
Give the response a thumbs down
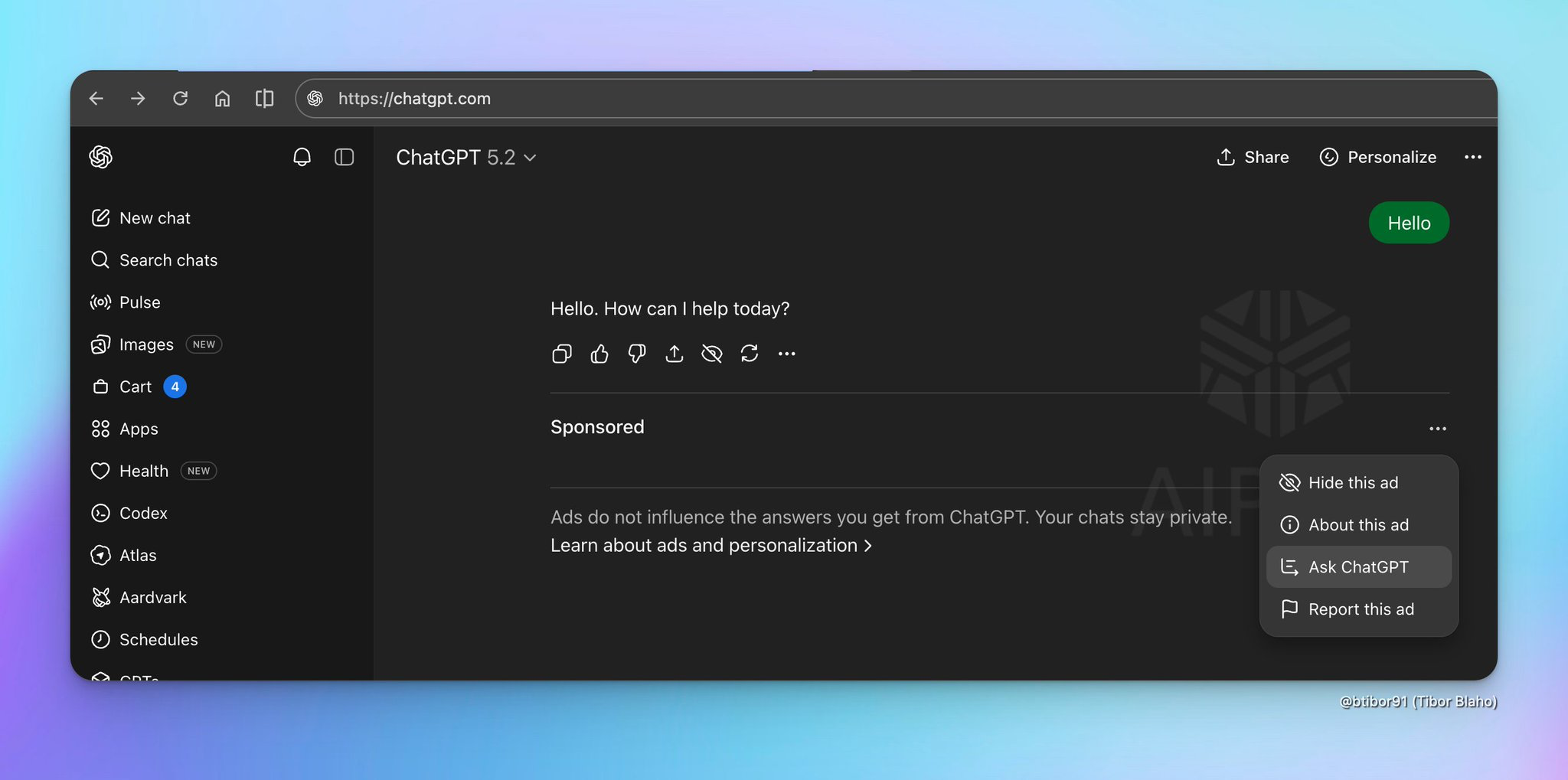click(x=637, y=354)
